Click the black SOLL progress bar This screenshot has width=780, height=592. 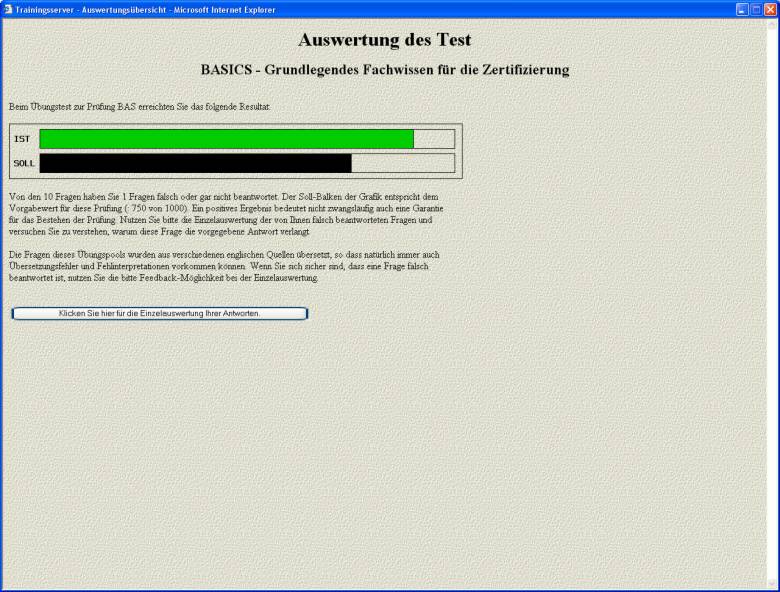[x=195, y=163]
